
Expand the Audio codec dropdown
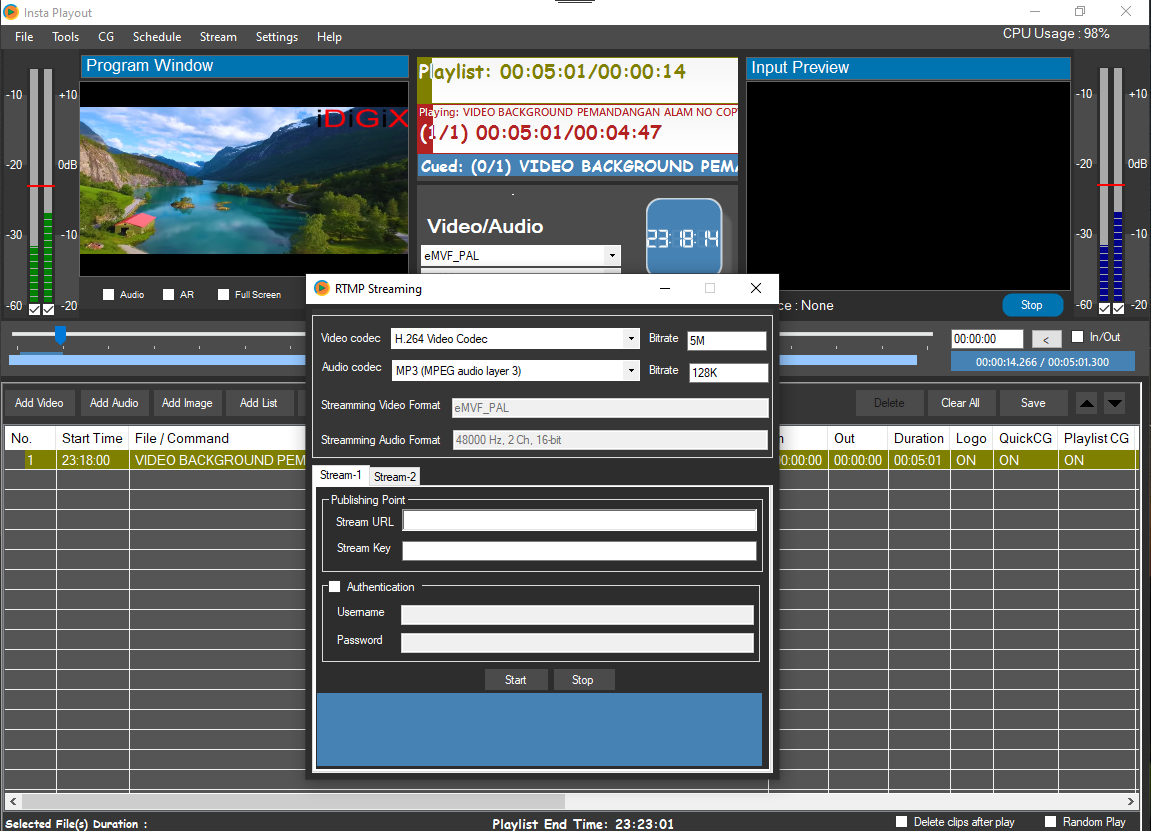631,370
